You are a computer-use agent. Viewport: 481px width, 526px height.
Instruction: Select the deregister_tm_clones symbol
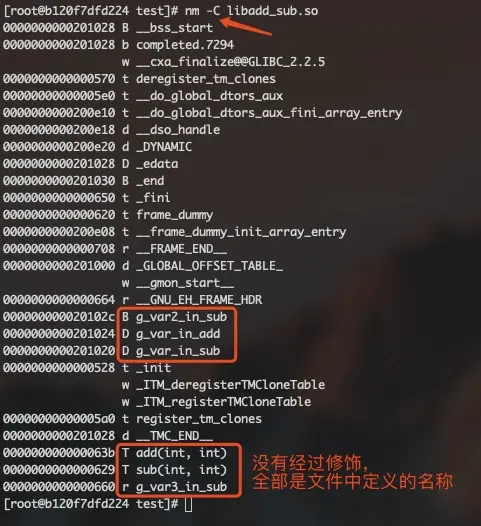point(206,79)
